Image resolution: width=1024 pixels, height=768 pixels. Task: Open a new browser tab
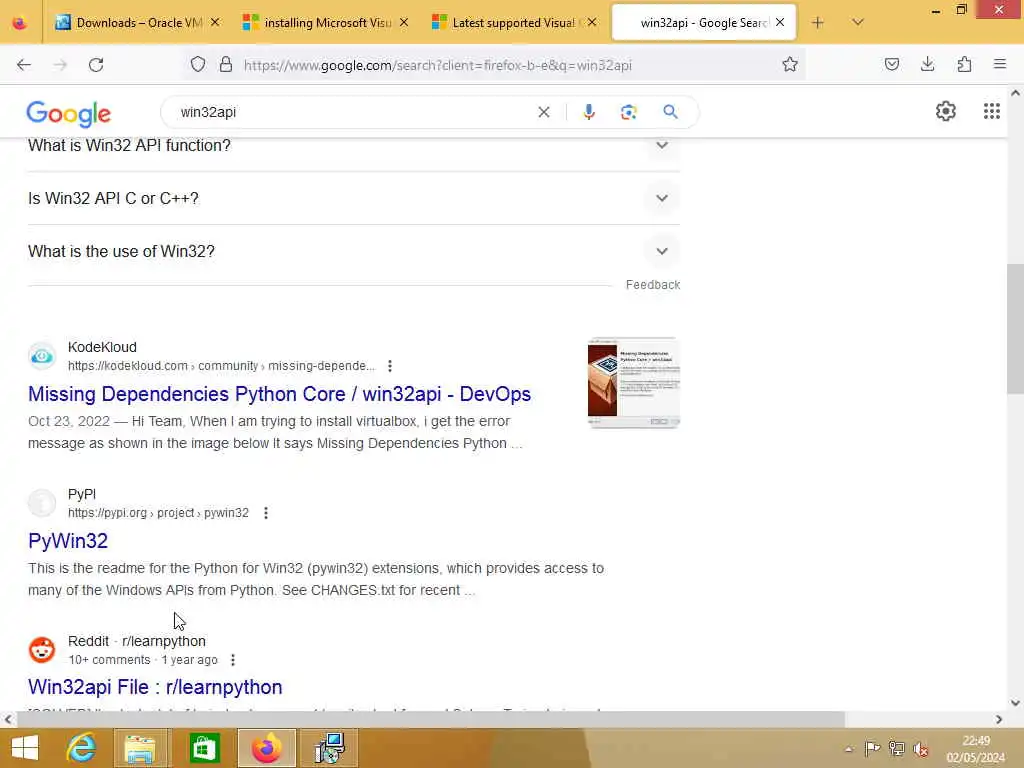pos(818,23)
